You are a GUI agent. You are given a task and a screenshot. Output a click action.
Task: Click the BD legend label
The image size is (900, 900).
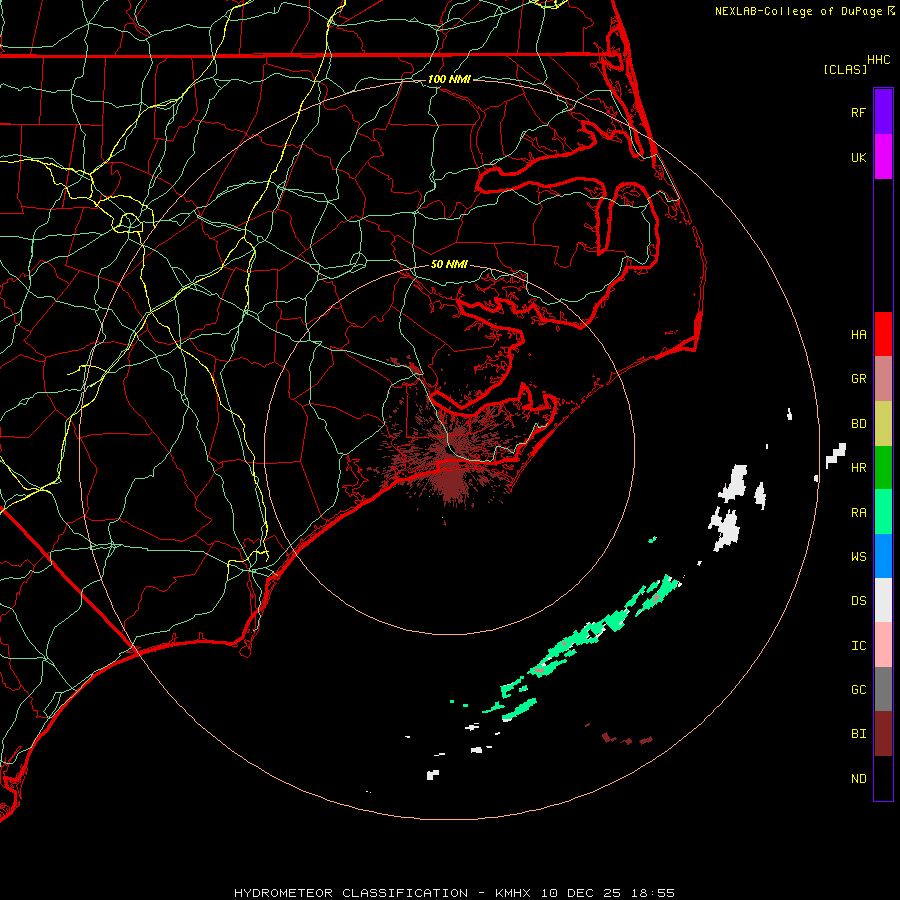point(859,424)
